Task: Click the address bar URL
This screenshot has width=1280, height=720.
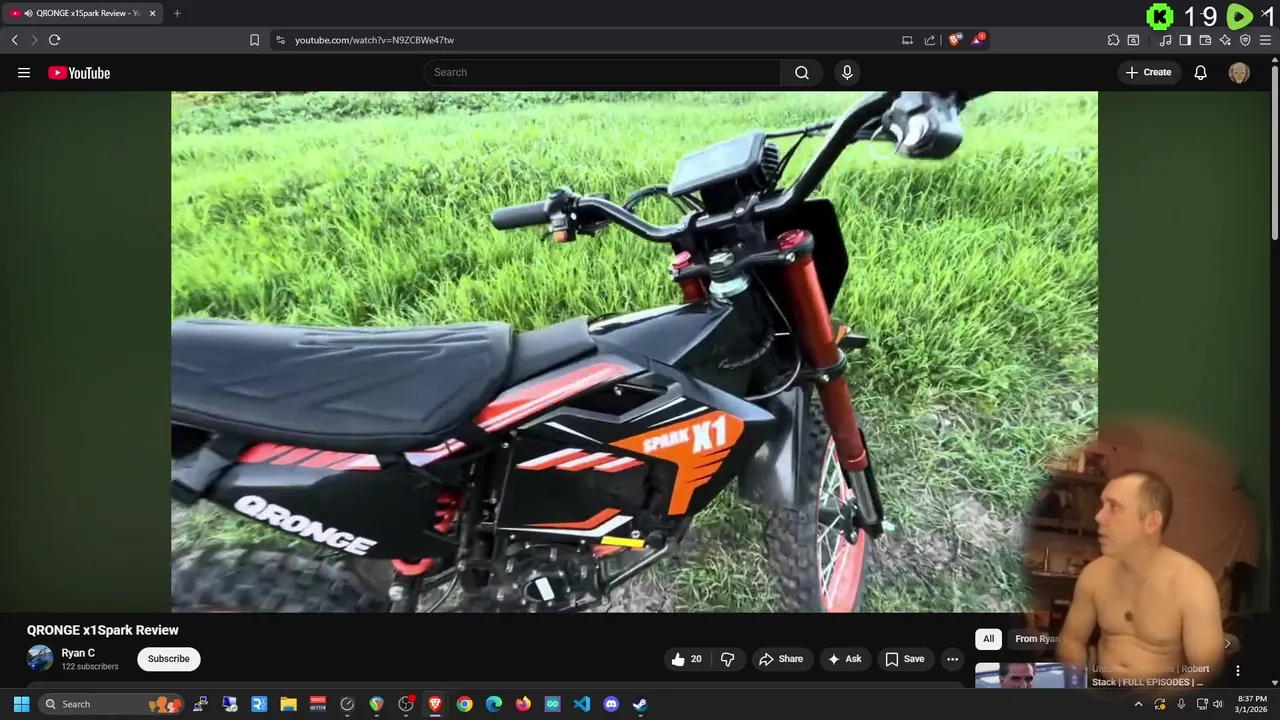Action: [374, 40]
